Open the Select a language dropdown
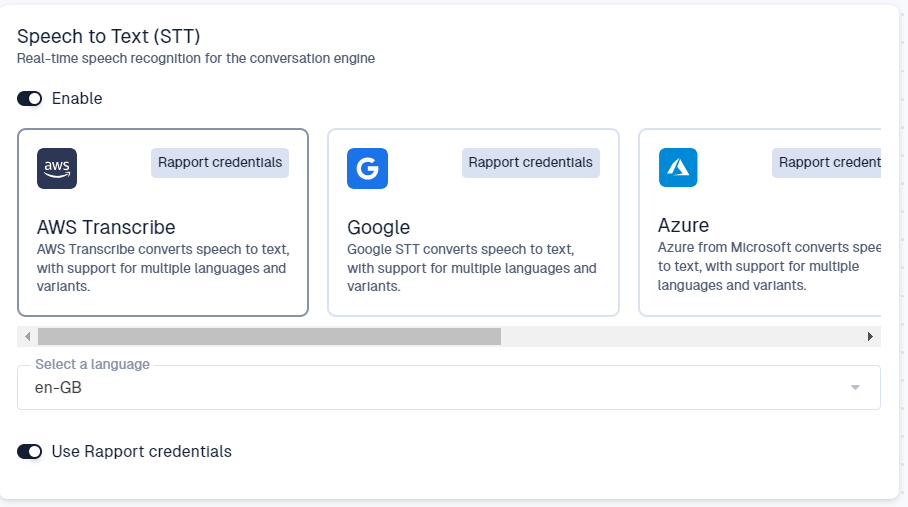The height and width of the screenshot is (507, 908). point(449,387)
